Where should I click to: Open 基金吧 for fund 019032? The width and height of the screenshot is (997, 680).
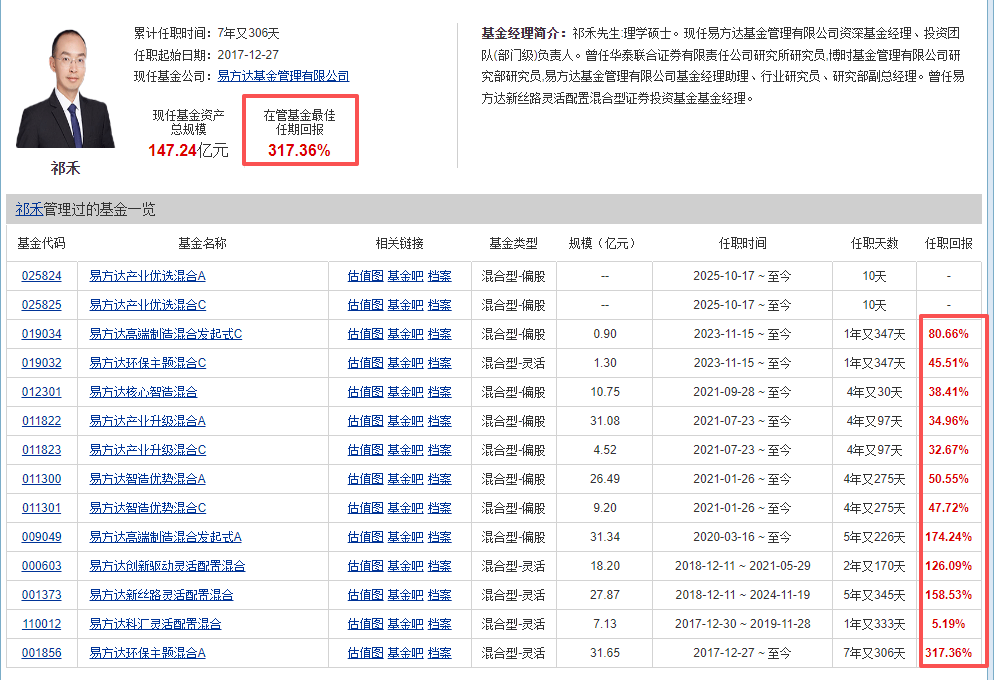point(406,363)
